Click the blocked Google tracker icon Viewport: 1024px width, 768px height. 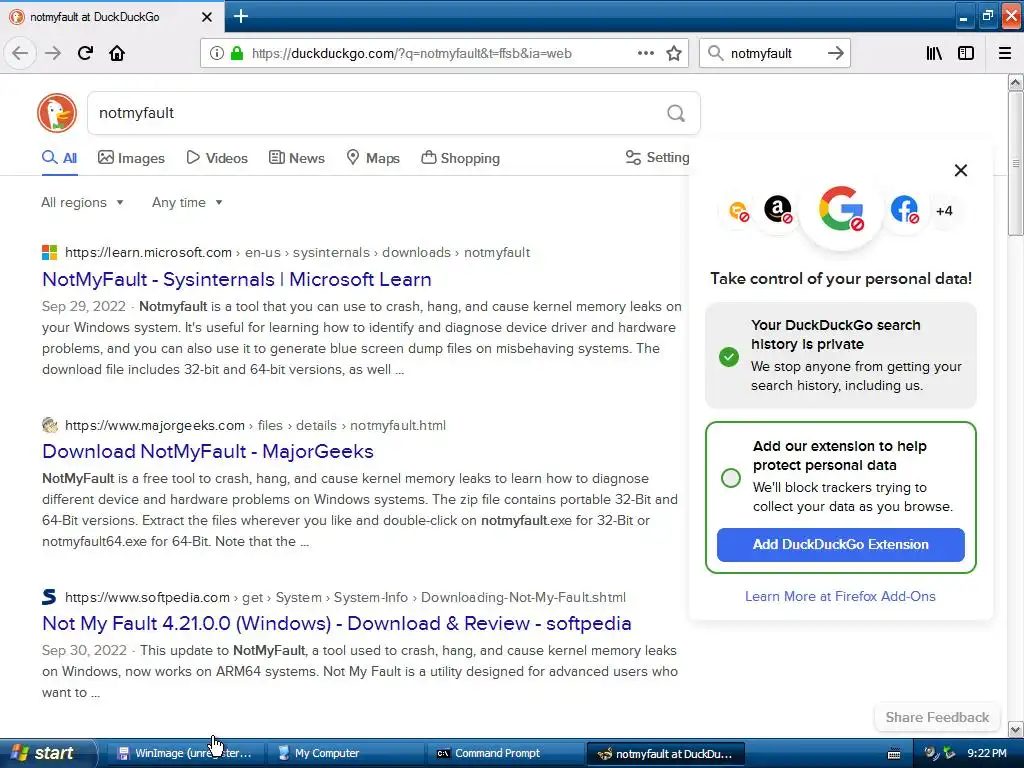pos(841,210)
